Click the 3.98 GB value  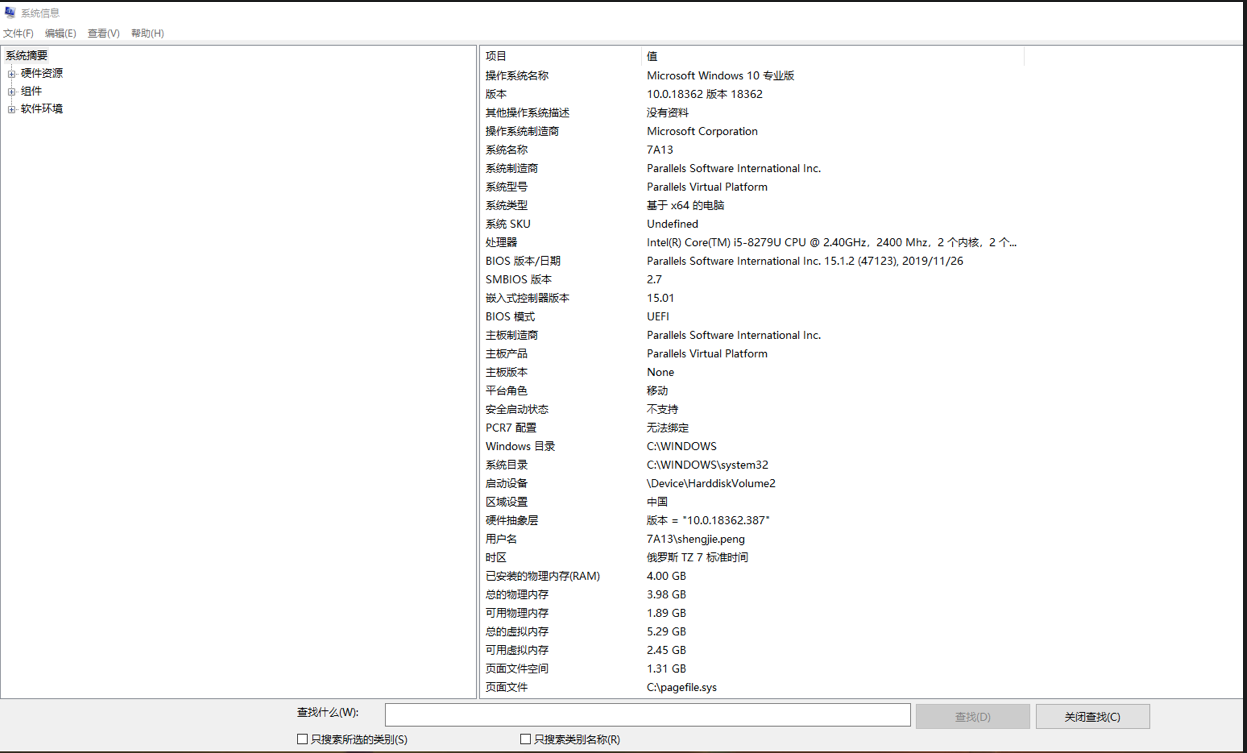[666, 594]
